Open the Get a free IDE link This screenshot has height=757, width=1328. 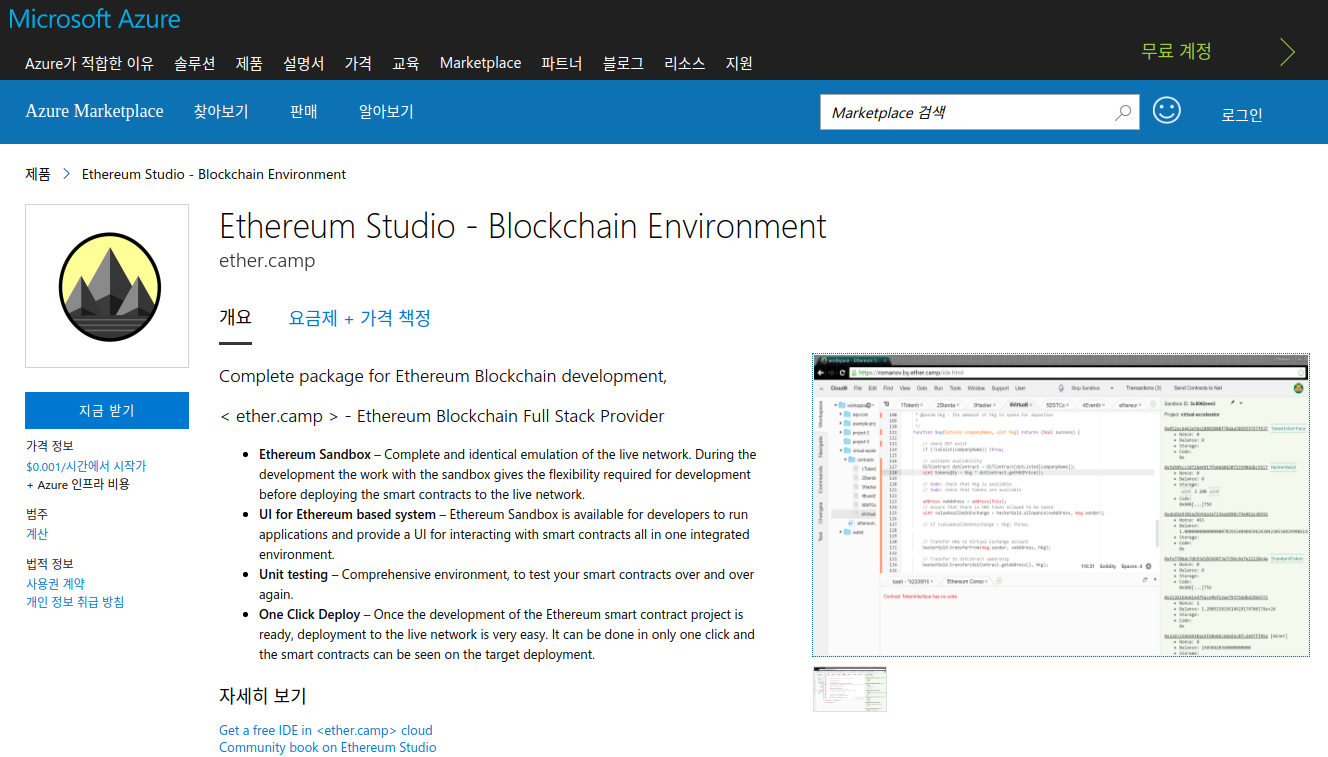click(325, 730)
